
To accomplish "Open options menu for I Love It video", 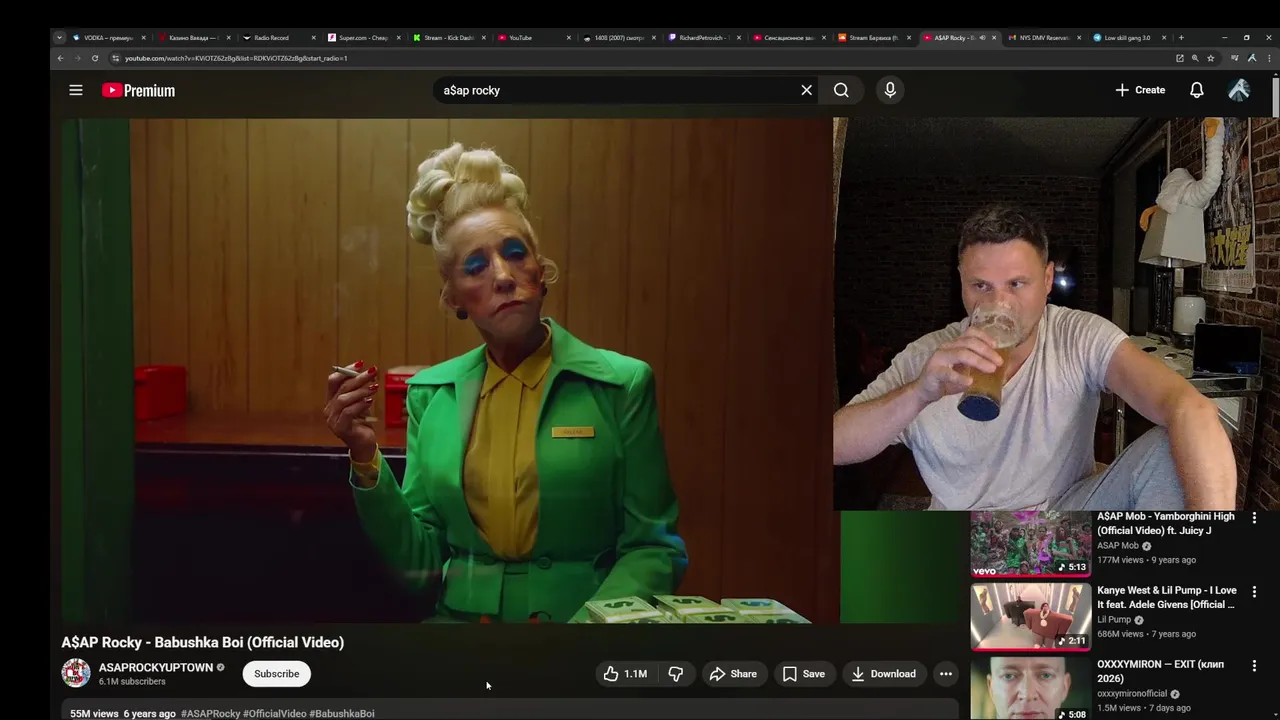I will 1254,592.
